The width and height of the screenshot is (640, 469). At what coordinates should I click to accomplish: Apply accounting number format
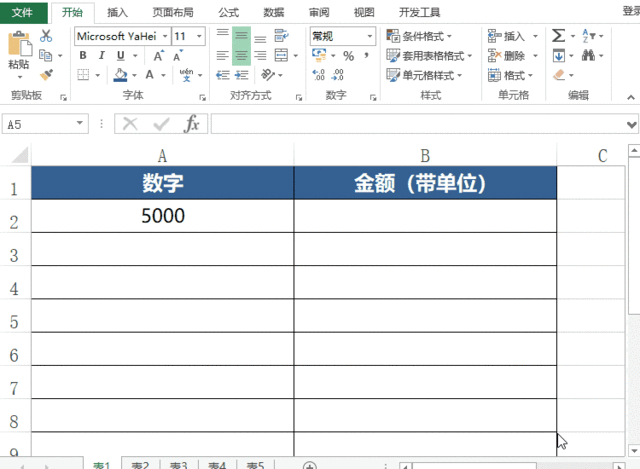pos(319,55)
